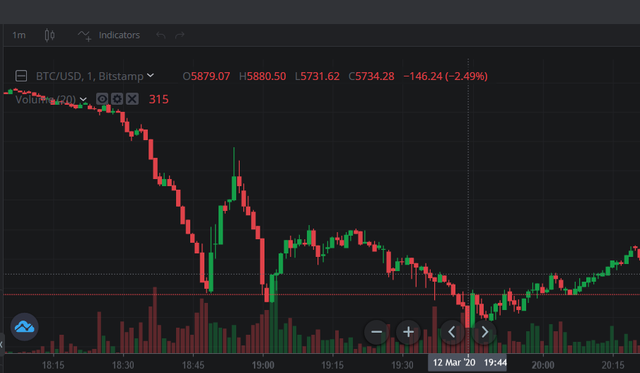Open the Indicators menu
The image size is (640, 373).
tap(109, 35)
